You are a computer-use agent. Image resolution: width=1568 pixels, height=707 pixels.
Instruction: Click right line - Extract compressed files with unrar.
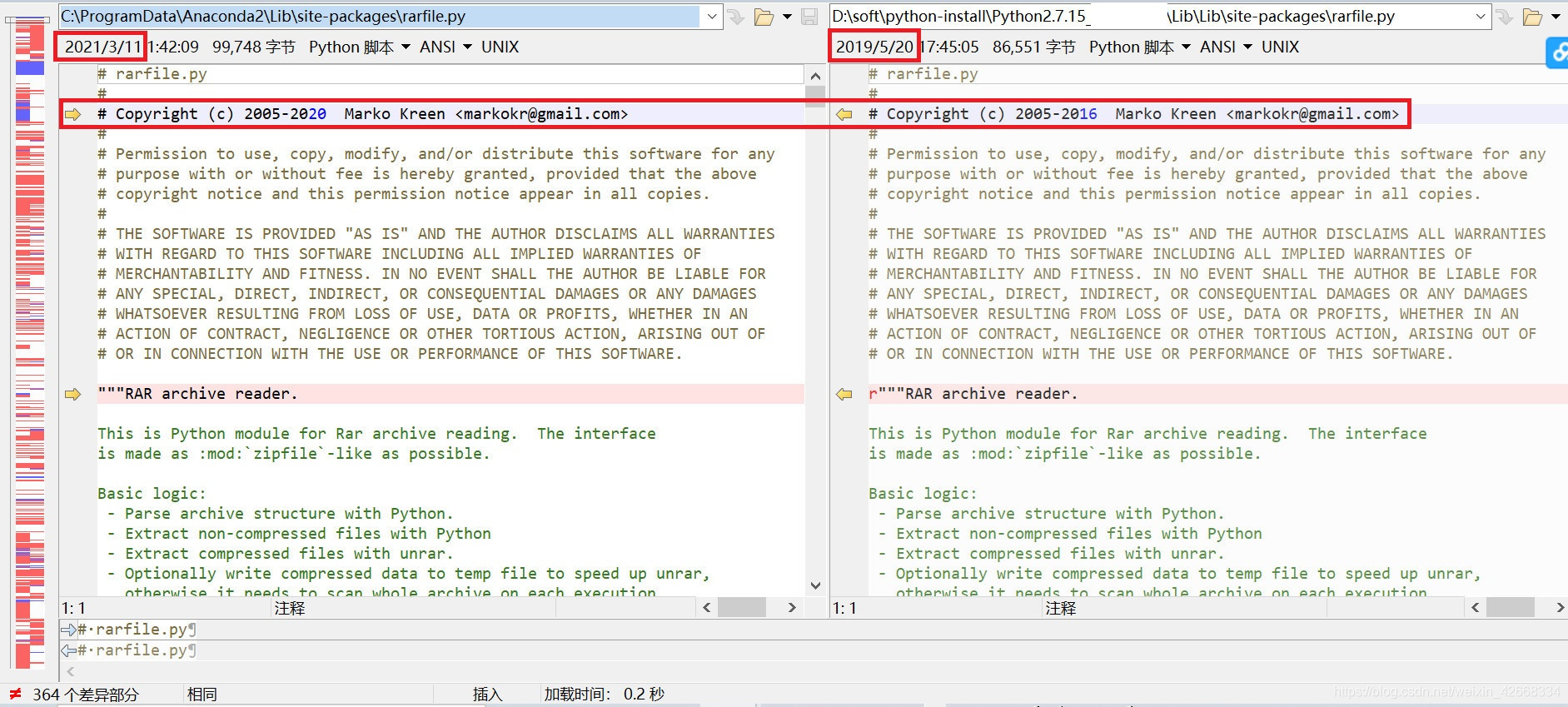pyautogui.click(x=1052, y=554)
